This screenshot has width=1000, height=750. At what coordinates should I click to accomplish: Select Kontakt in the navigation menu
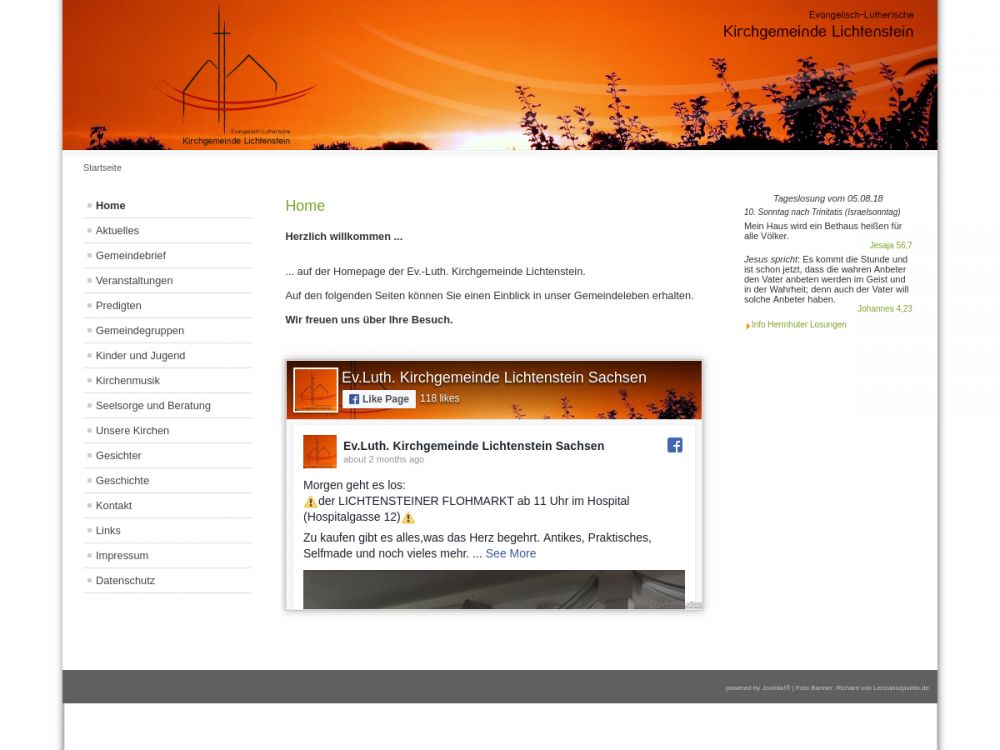[x=113, y=505]
